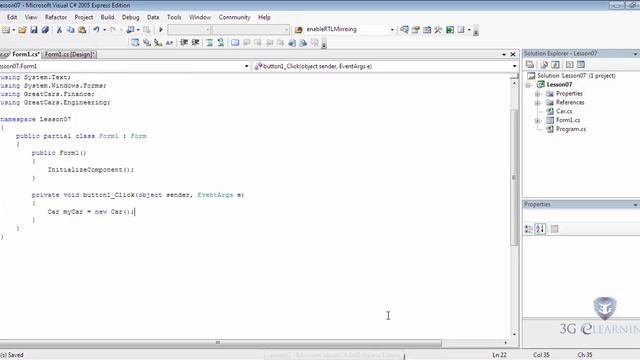Click the Save All icon

pos(45,30)
